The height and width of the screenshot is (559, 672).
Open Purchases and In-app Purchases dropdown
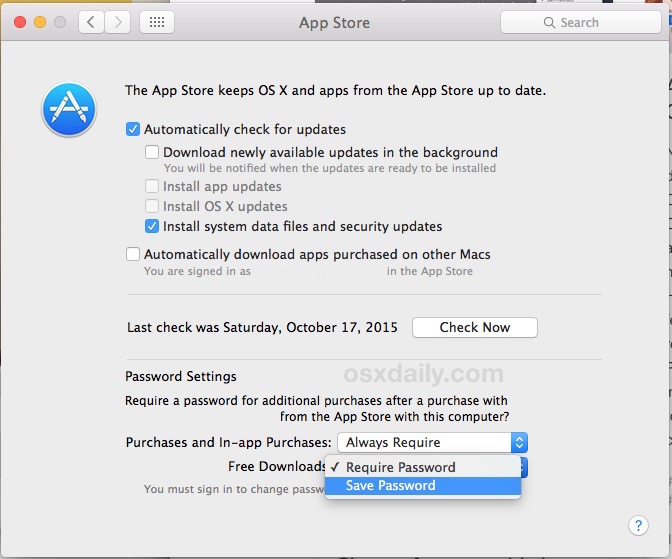coord(432,442)
